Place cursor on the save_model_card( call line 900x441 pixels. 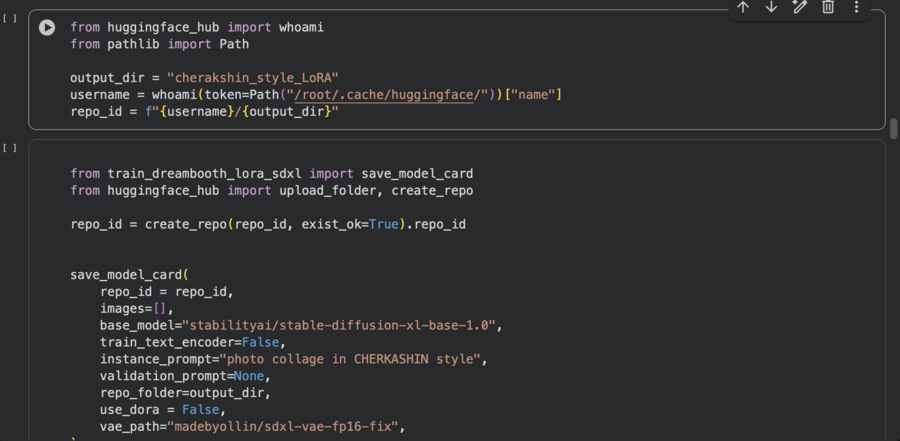point(129,275)
